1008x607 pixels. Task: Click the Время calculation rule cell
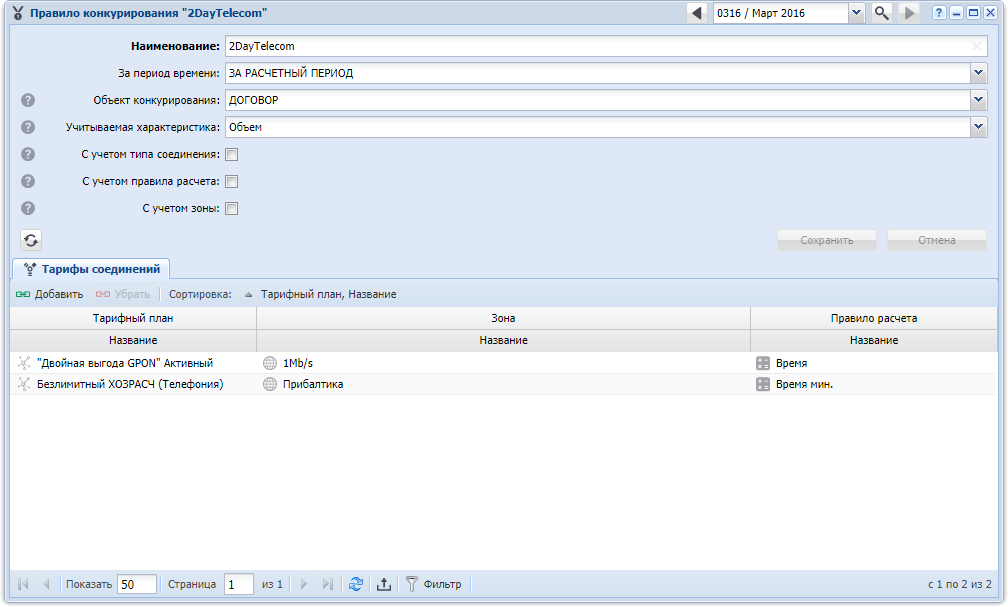click(874, 363)
